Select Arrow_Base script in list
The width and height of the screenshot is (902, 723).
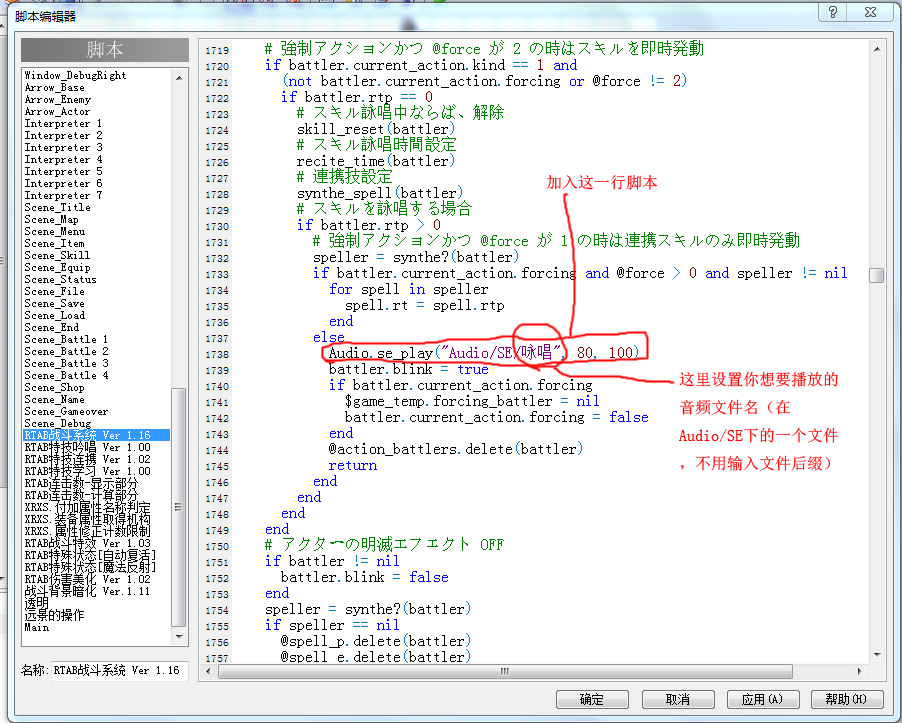click(x=55, y=87)
